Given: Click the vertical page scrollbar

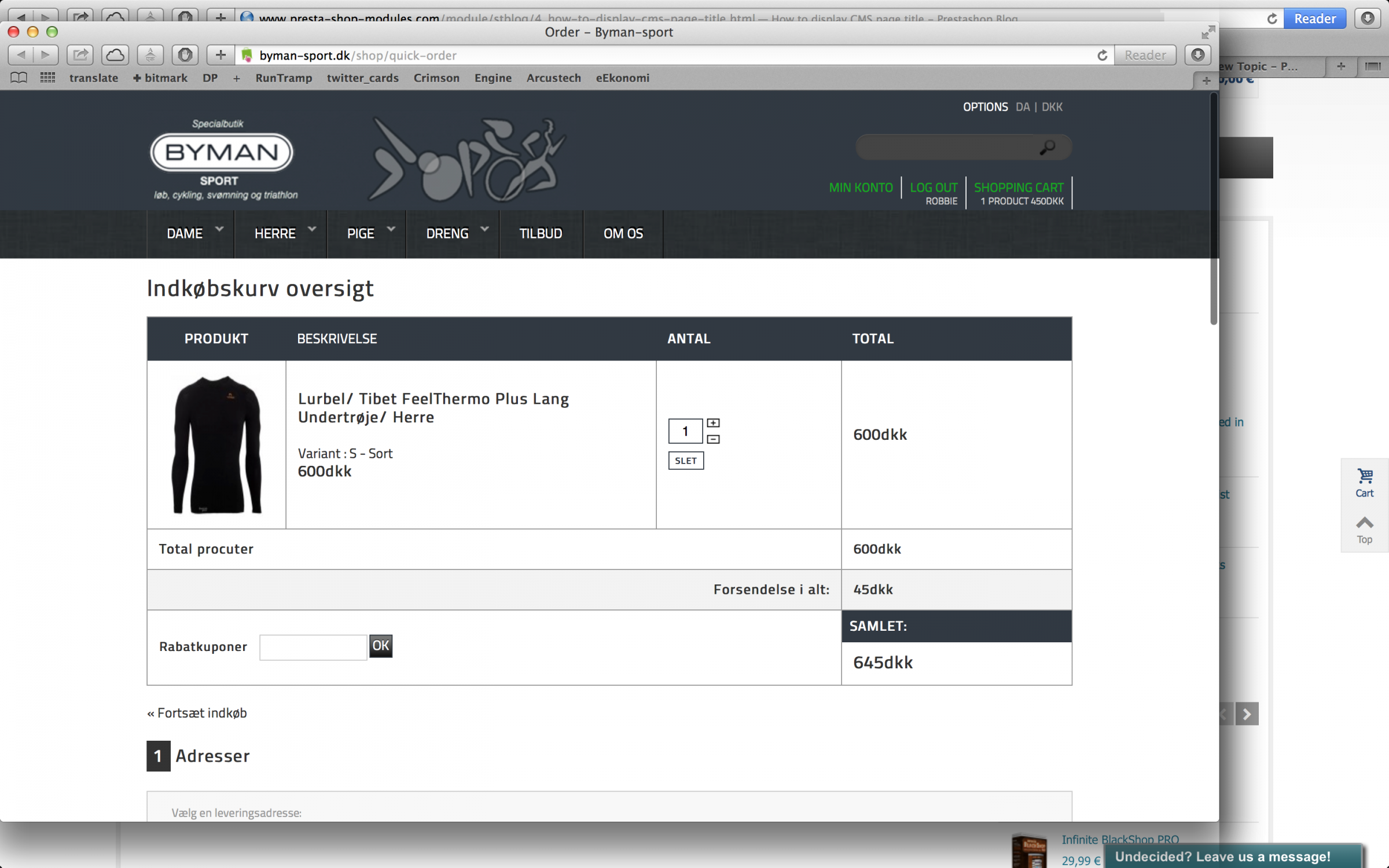Looking at the screenshot, I should (x=1213, y=208).
